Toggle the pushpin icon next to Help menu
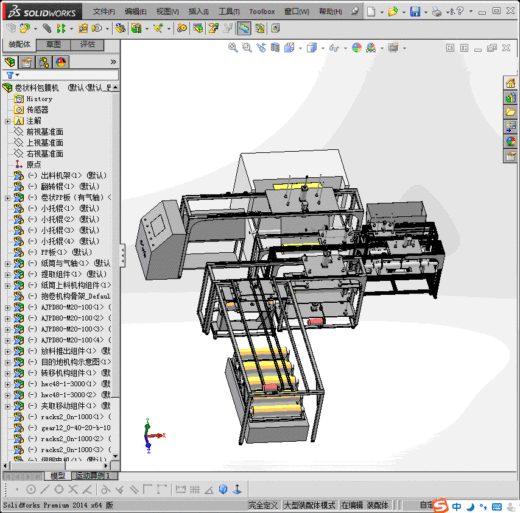This screenshot has width=520, height=513. click(355, 12)
